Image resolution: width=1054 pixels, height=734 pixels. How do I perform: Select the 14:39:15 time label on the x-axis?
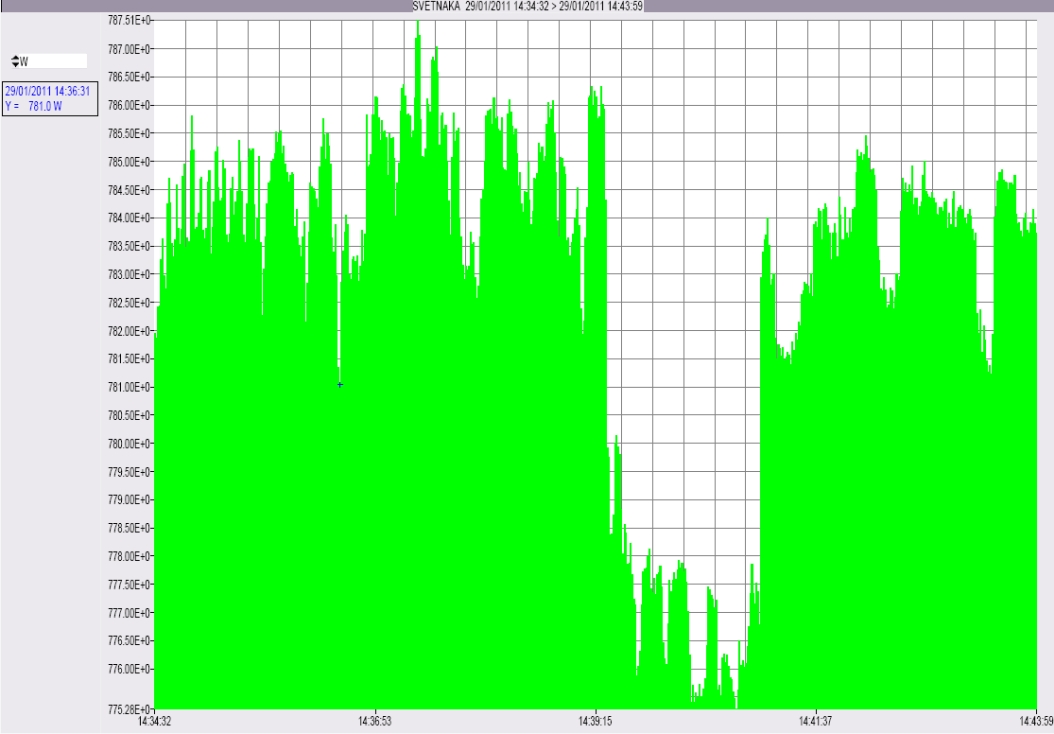tap(596, 721)
